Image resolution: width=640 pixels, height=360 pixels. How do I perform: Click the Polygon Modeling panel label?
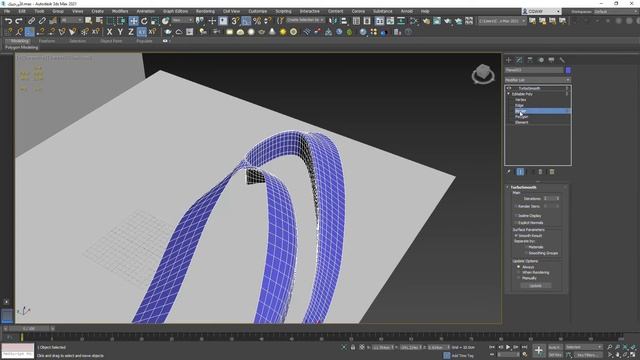pos(22,47)
